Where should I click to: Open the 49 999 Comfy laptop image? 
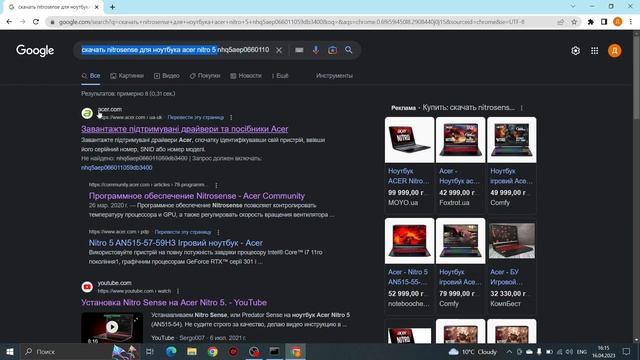pos(511,140)
